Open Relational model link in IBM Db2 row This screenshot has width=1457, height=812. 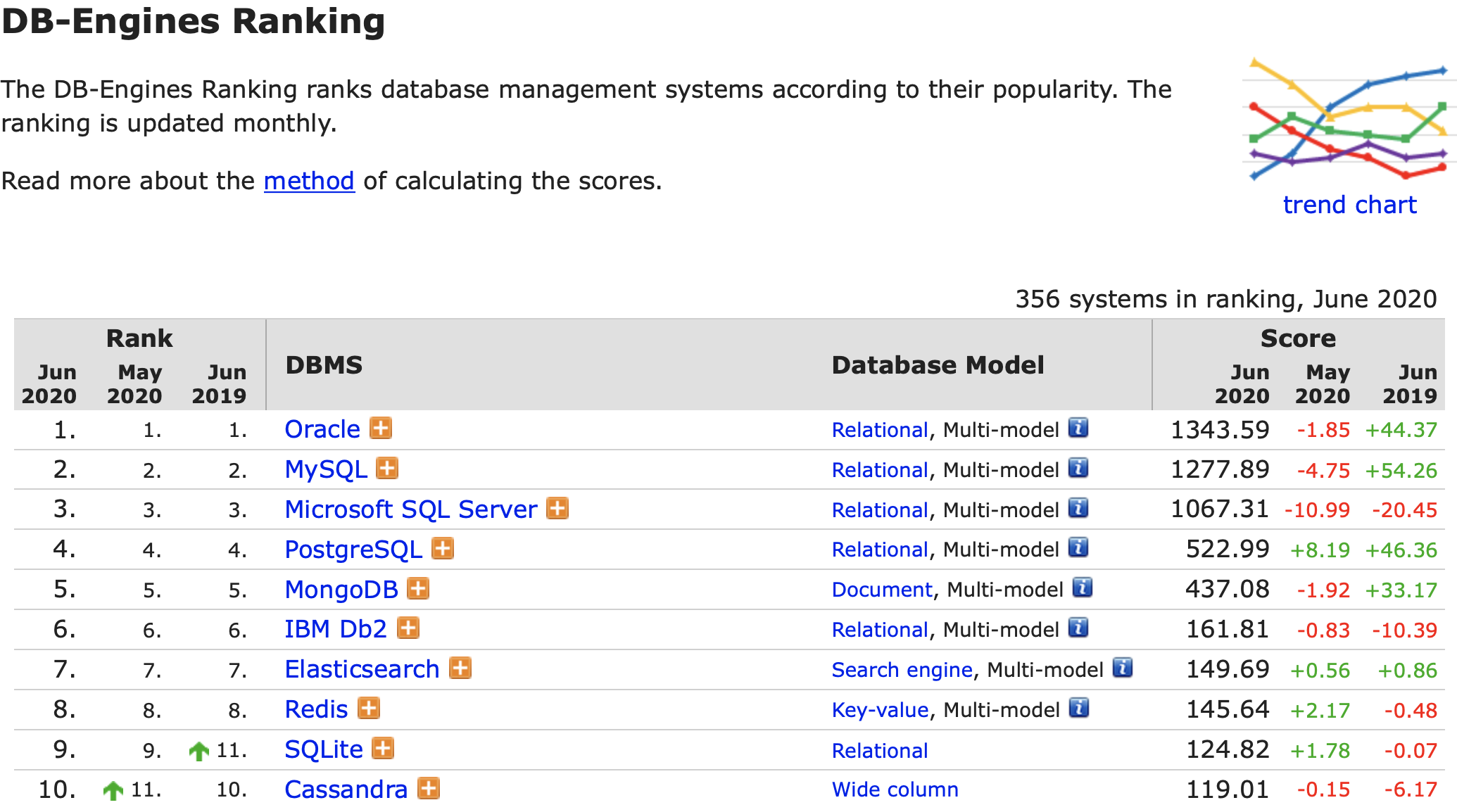(880, 630)
